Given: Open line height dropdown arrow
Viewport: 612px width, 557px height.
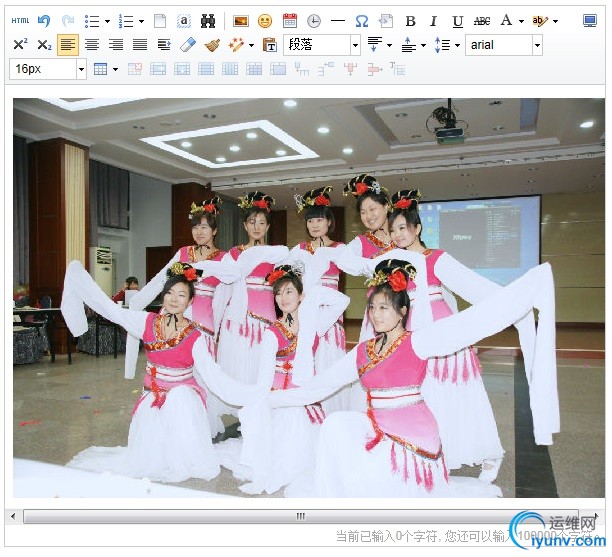Looking at the screenshot, I should point(457,45).
